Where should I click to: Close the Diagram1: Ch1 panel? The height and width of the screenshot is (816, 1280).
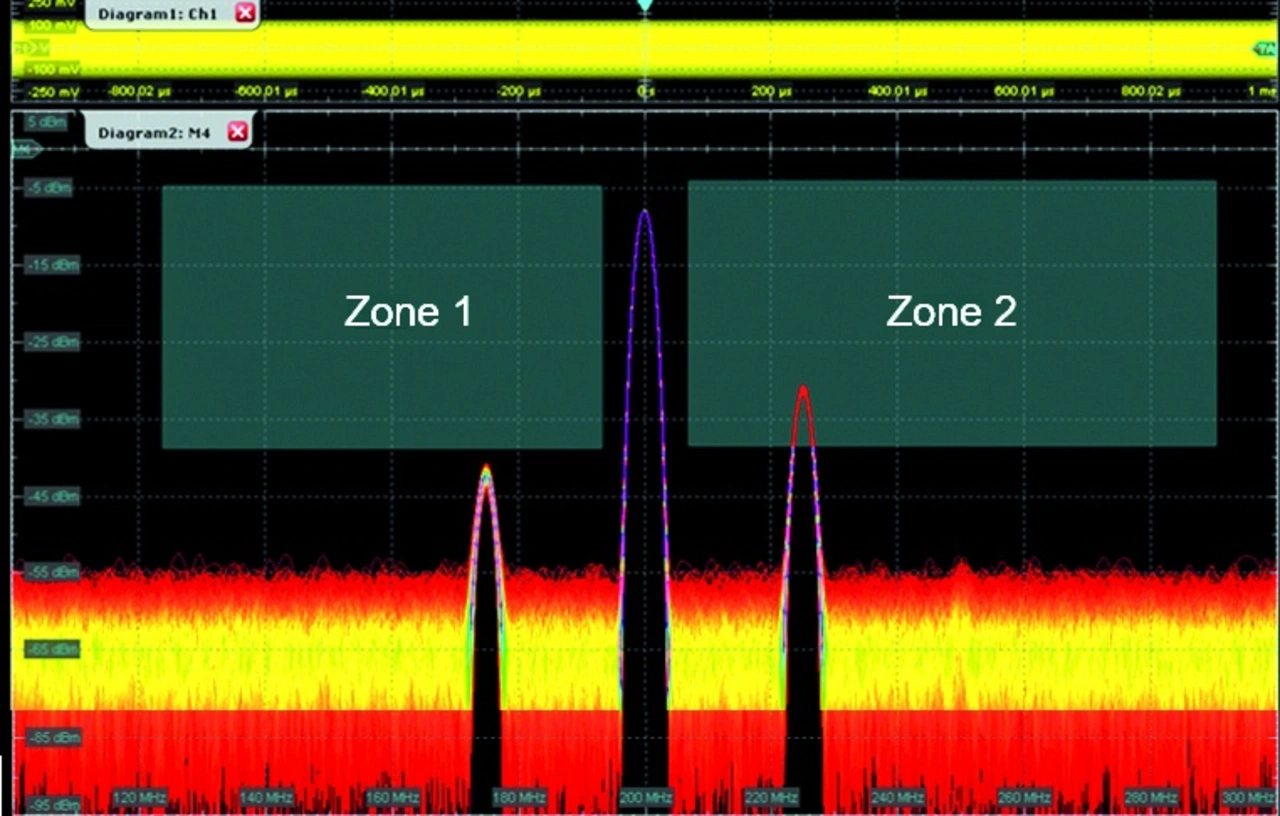pyautogui.click(x=246, y=13)
